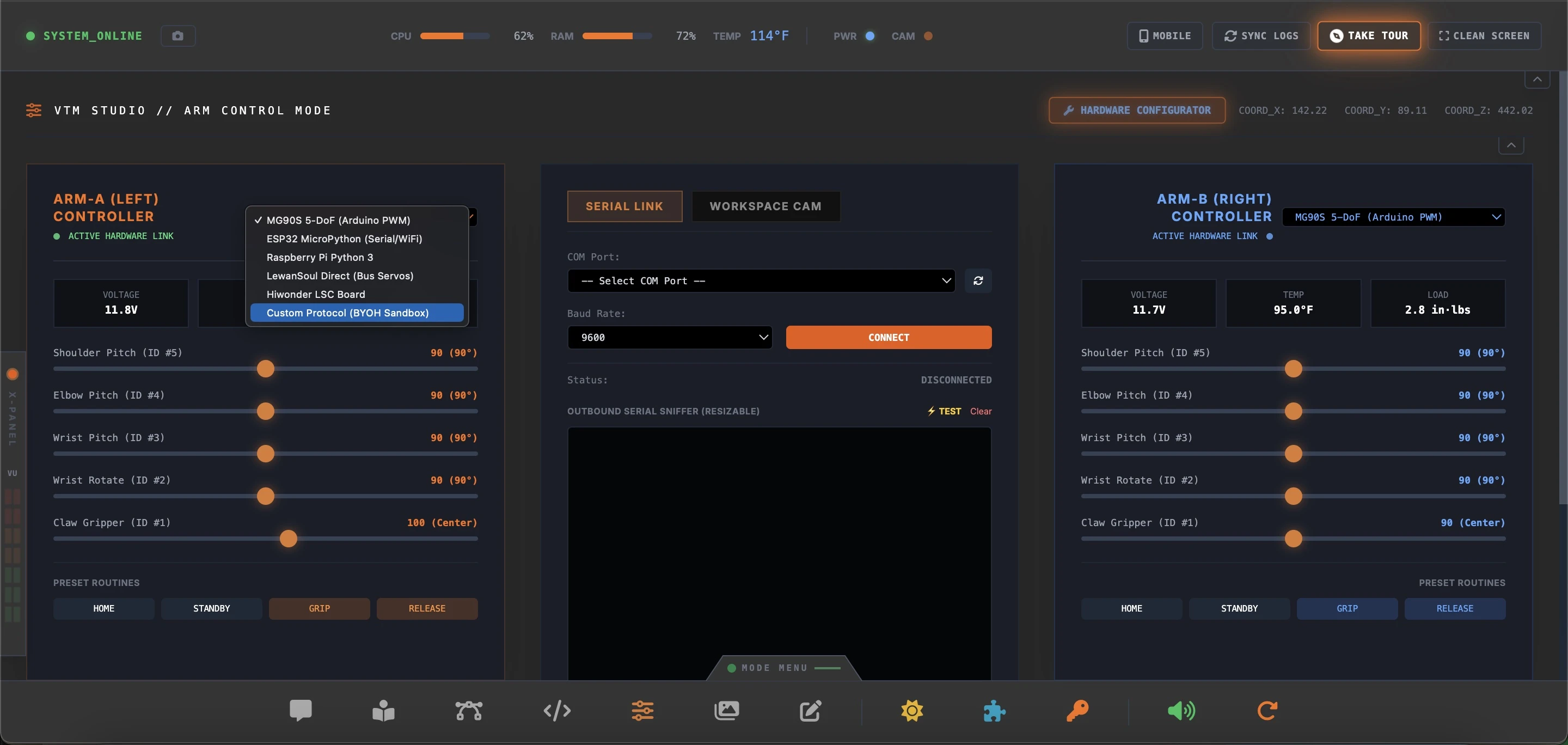This screenshot has width=1568, height=745.
Task: Enable CLEAN SCREEN mode
Action: click(1484, 36)
